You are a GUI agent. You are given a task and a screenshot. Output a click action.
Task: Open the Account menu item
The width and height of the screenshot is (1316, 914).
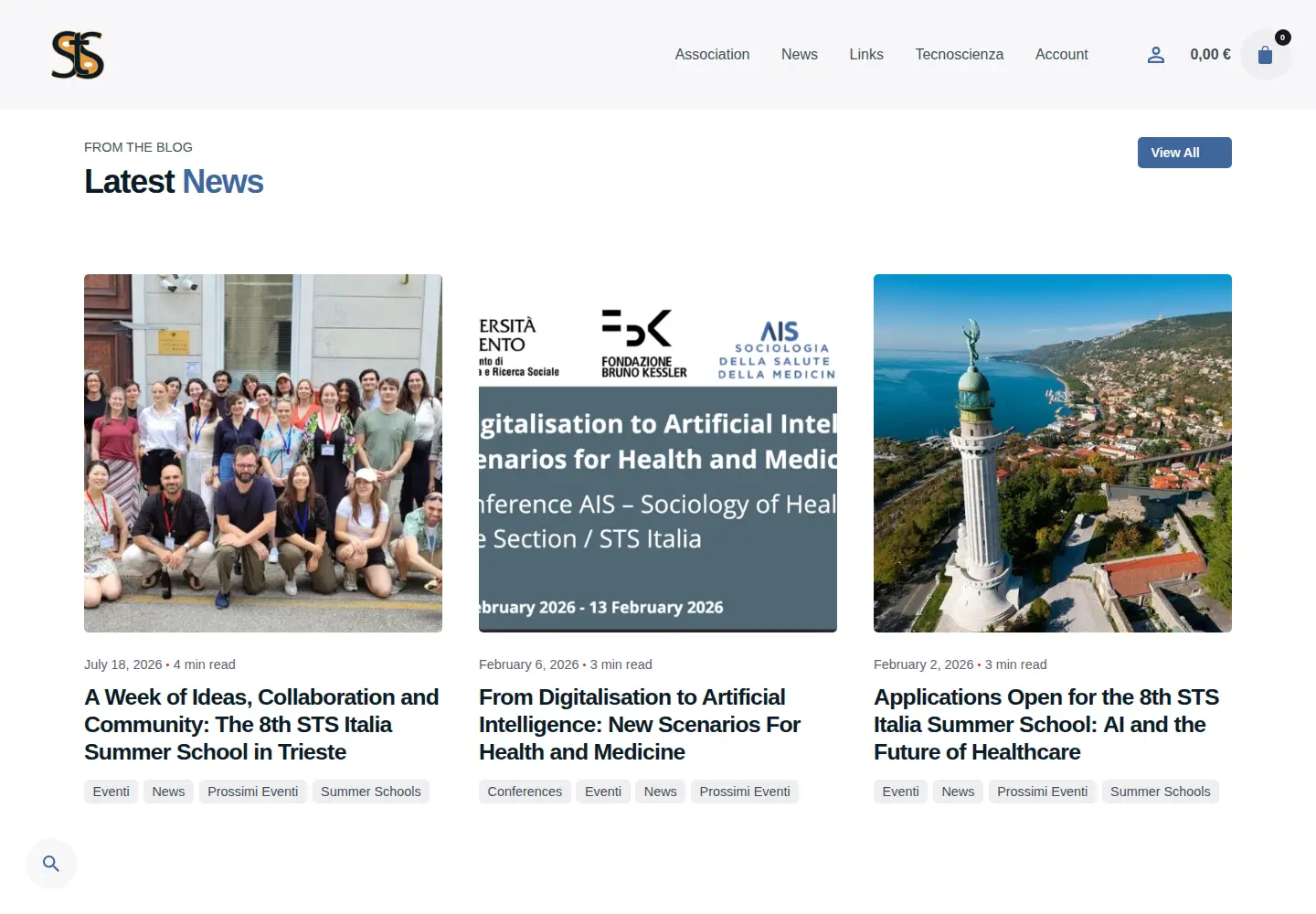(x=1062, y=55)
